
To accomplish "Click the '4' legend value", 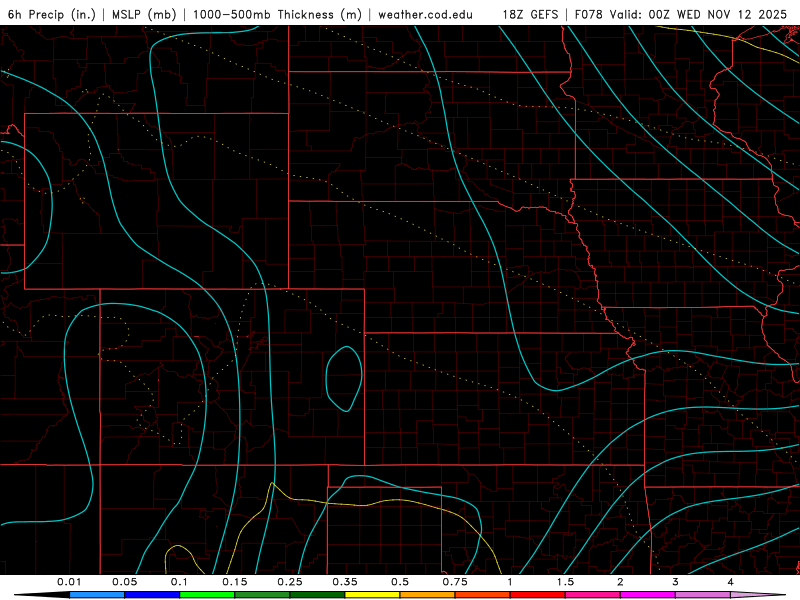I will click(x=730, y=582).
